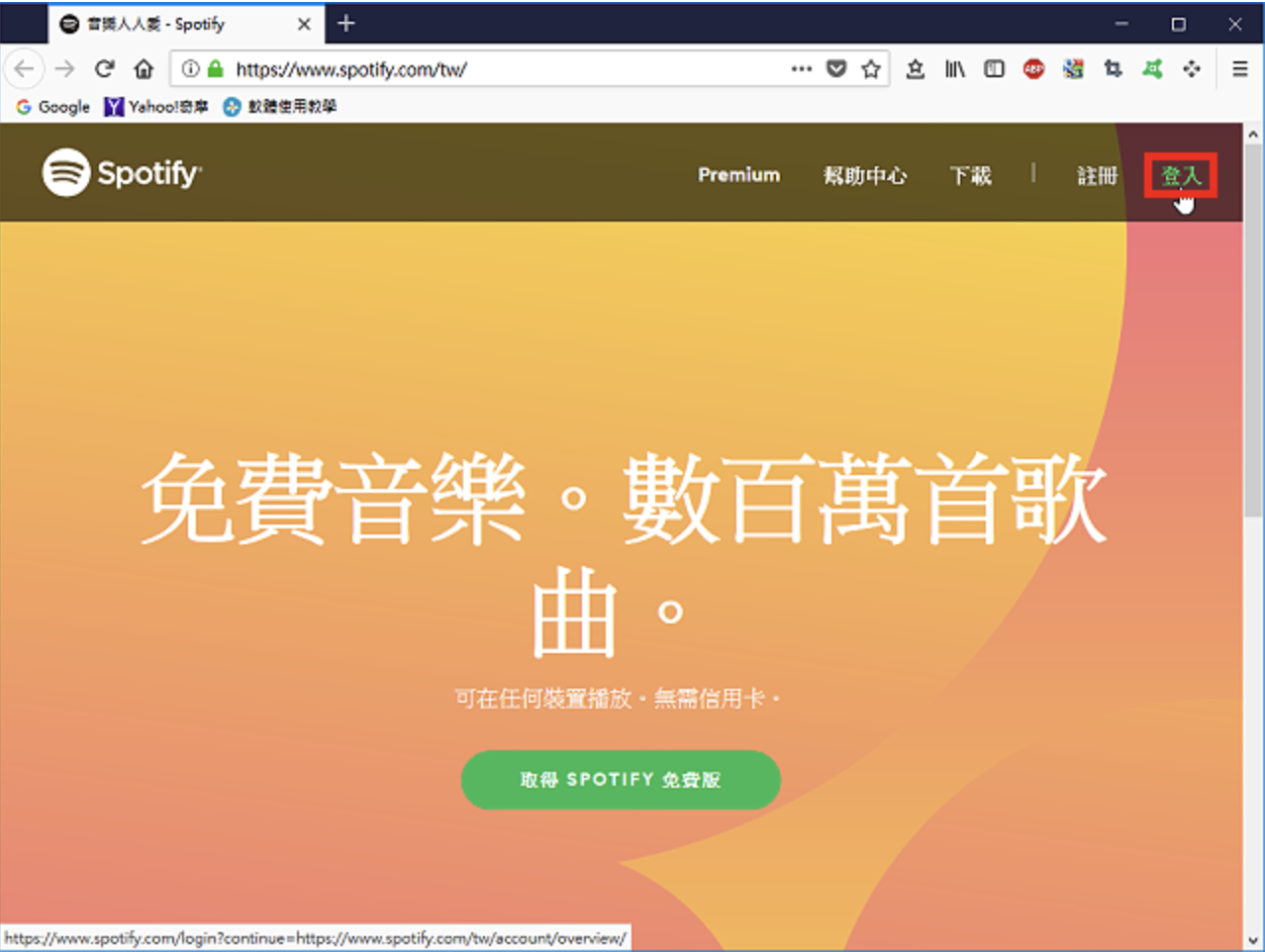Click 下載 in the header navigation
This screenshot has width=1265, height=952.
(x=970, y=175)
